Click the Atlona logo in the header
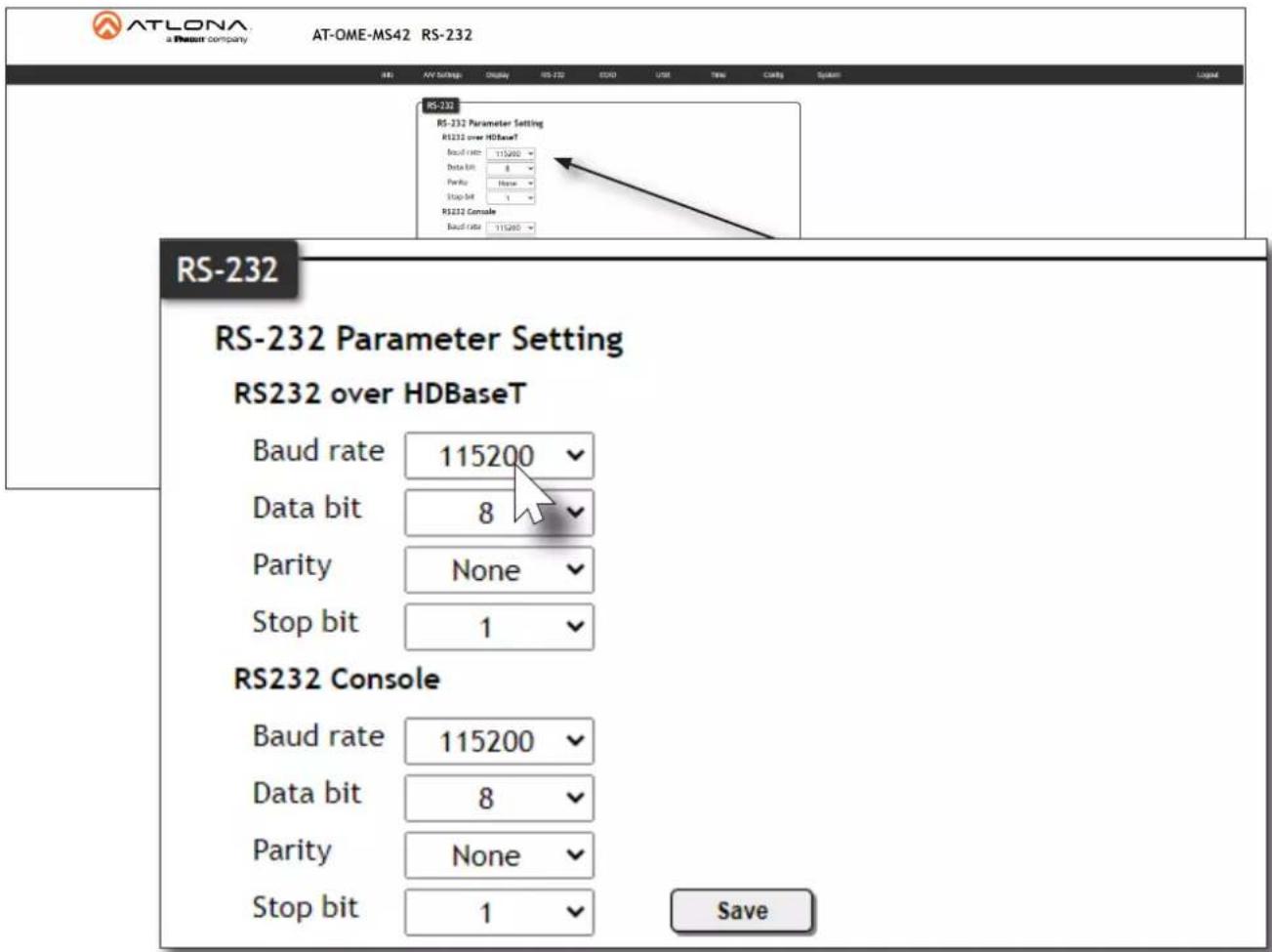The image size is (1272, 952). [x=172, y=27]
